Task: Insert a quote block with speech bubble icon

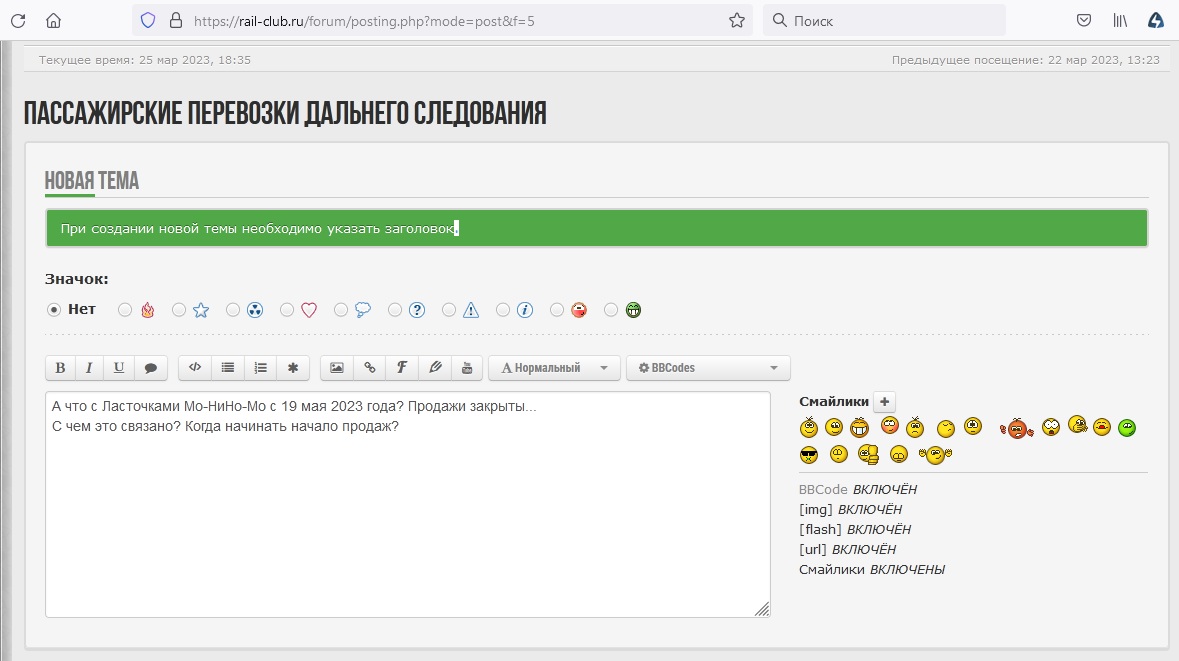Action: pos(150,368)
